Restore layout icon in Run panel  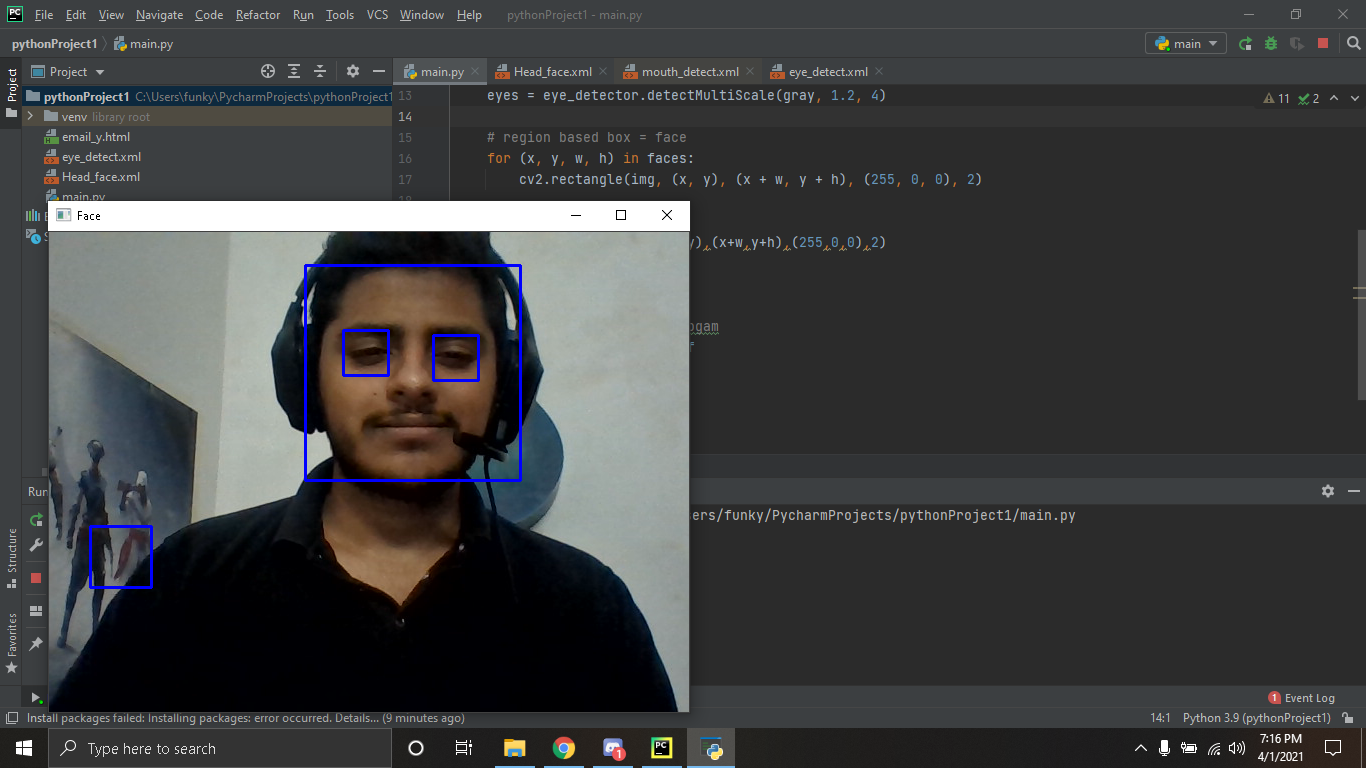point(36,611)
